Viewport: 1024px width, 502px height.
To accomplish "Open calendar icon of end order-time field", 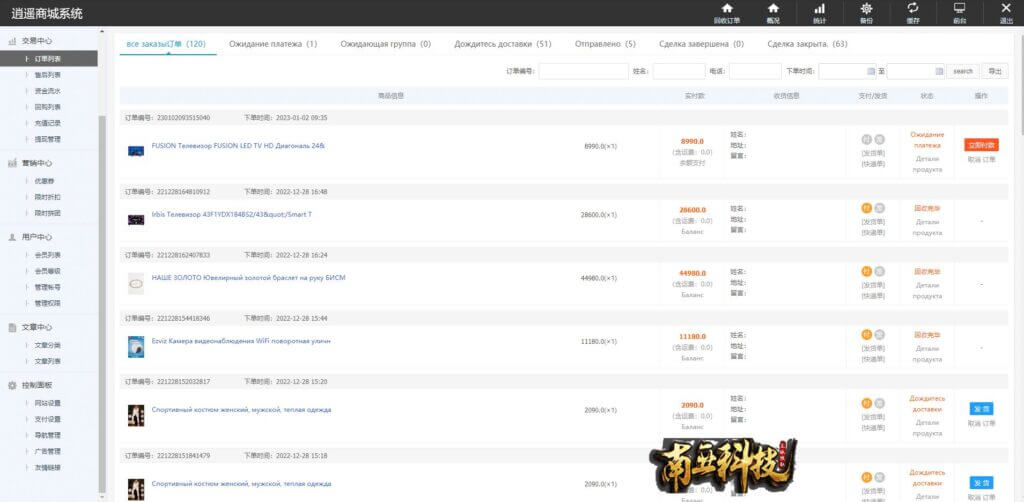I will click(939, 71).
